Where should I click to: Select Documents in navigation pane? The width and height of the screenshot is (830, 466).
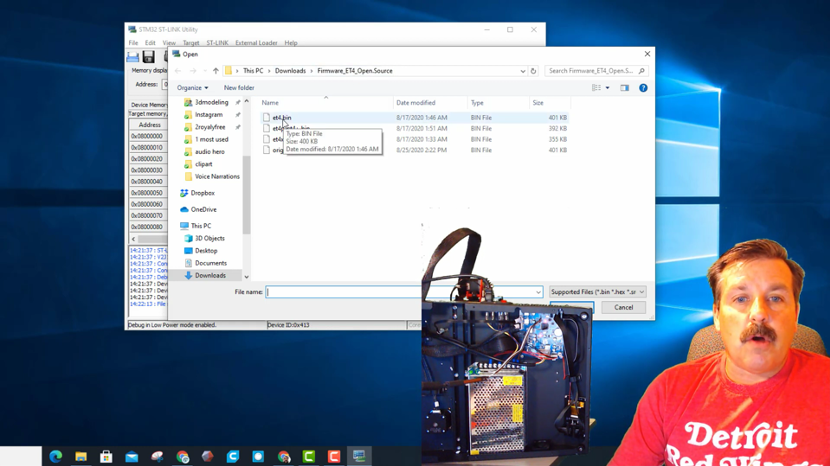211,263
